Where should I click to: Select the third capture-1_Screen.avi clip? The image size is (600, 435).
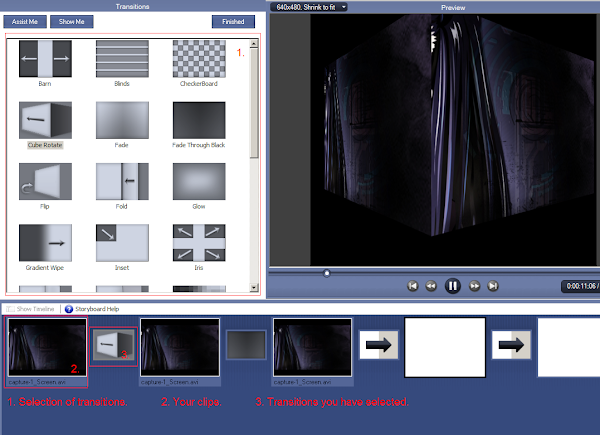click(x=312, y=347)
